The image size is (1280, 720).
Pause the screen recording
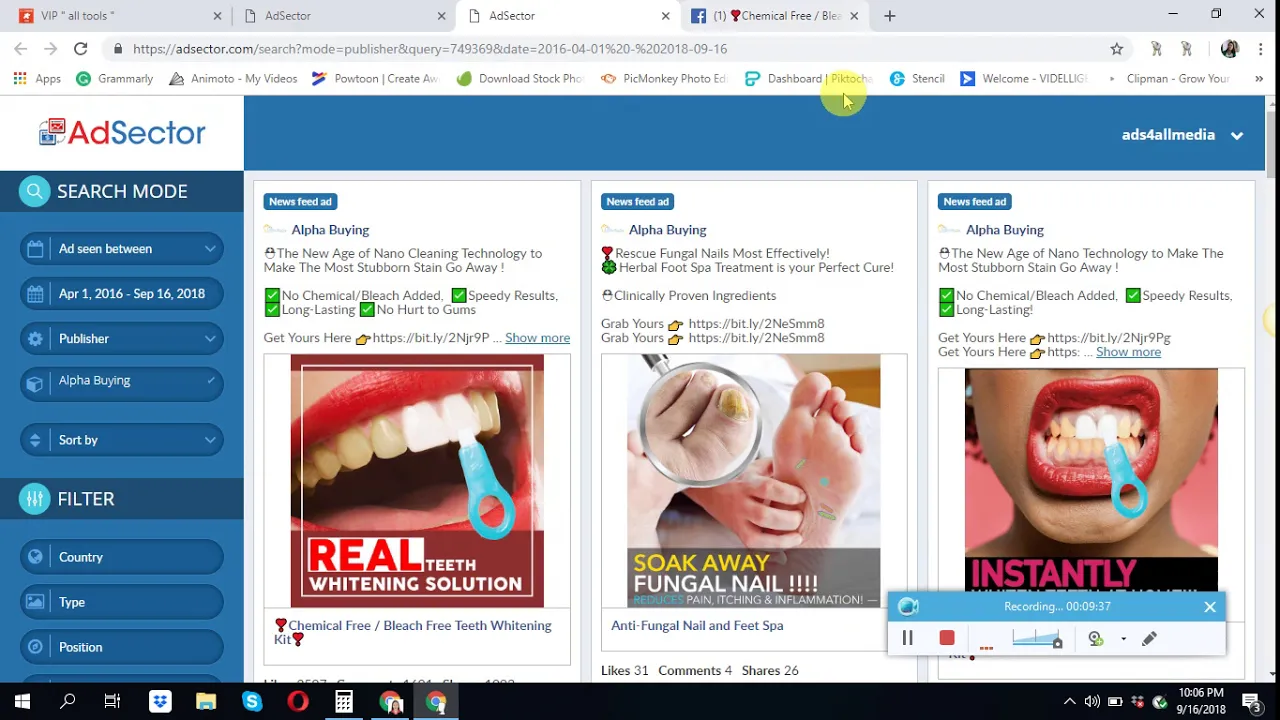point(908,638)
